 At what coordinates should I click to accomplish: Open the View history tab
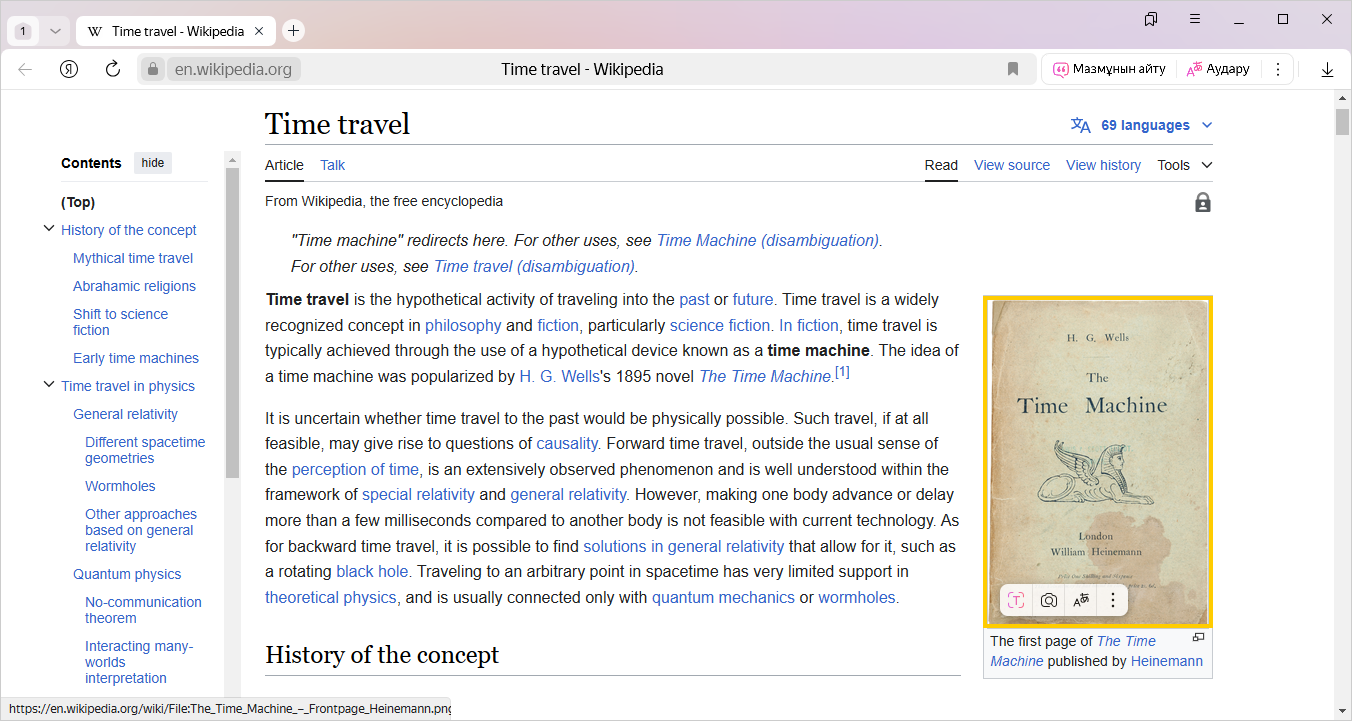(x=1103, y=165)
